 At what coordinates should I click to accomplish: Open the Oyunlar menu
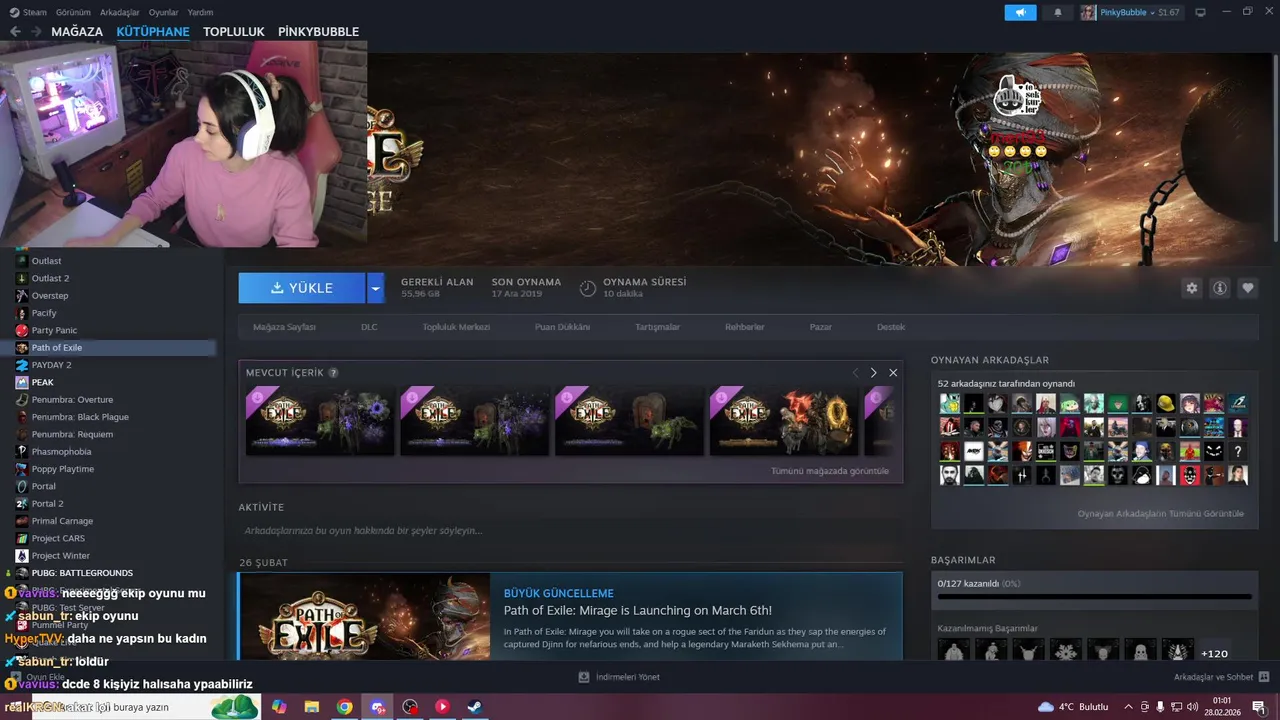point(164,12)
